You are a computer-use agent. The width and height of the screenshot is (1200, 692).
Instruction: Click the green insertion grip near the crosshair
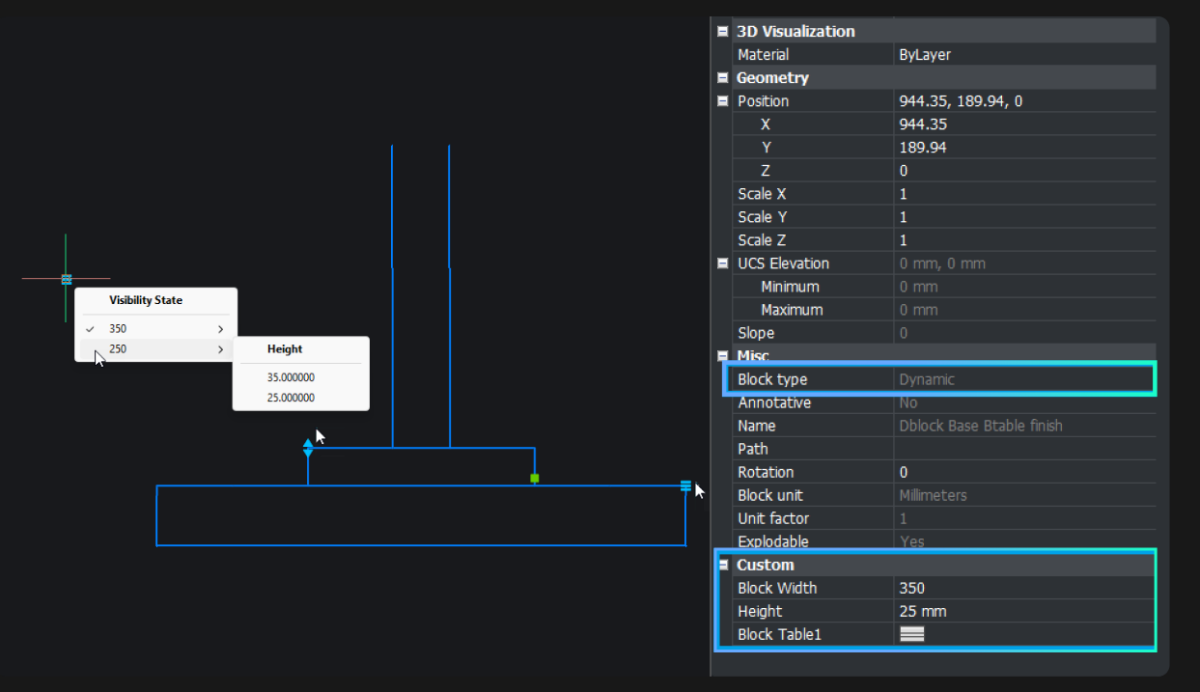tap(66, 278)
